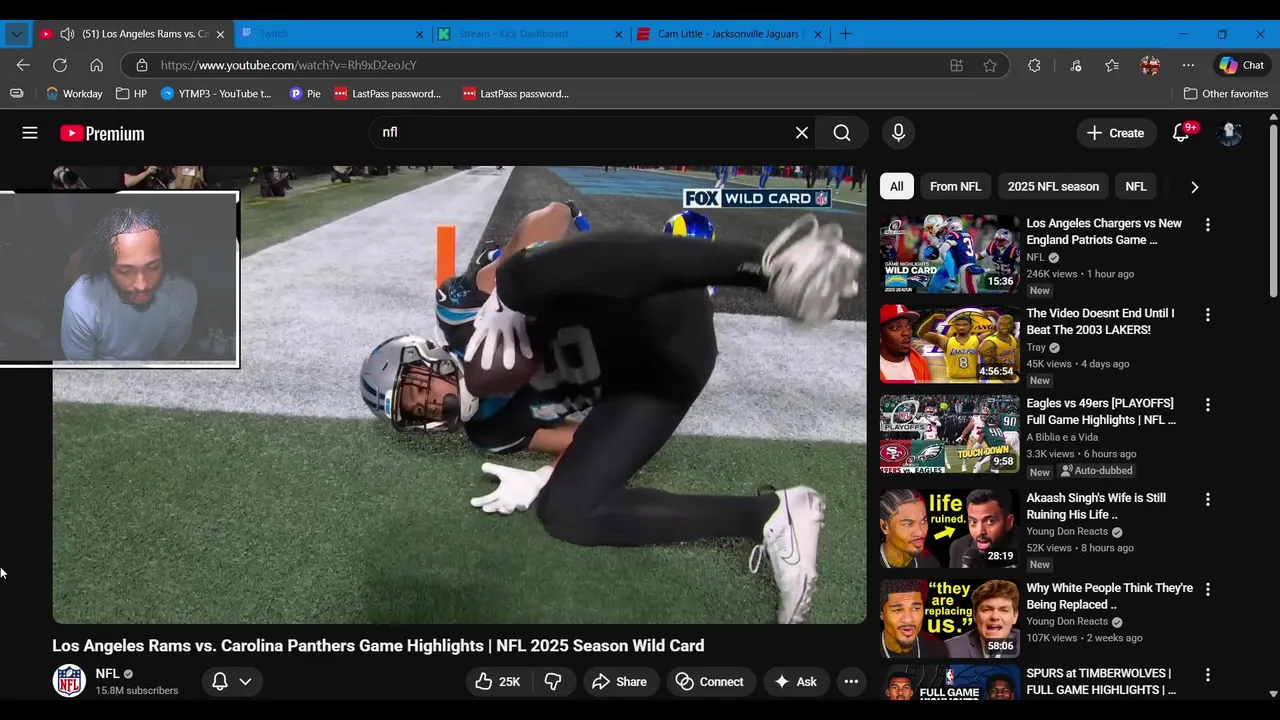Click the magnifier search button
1280x720 pixels.
coord(842,133)
